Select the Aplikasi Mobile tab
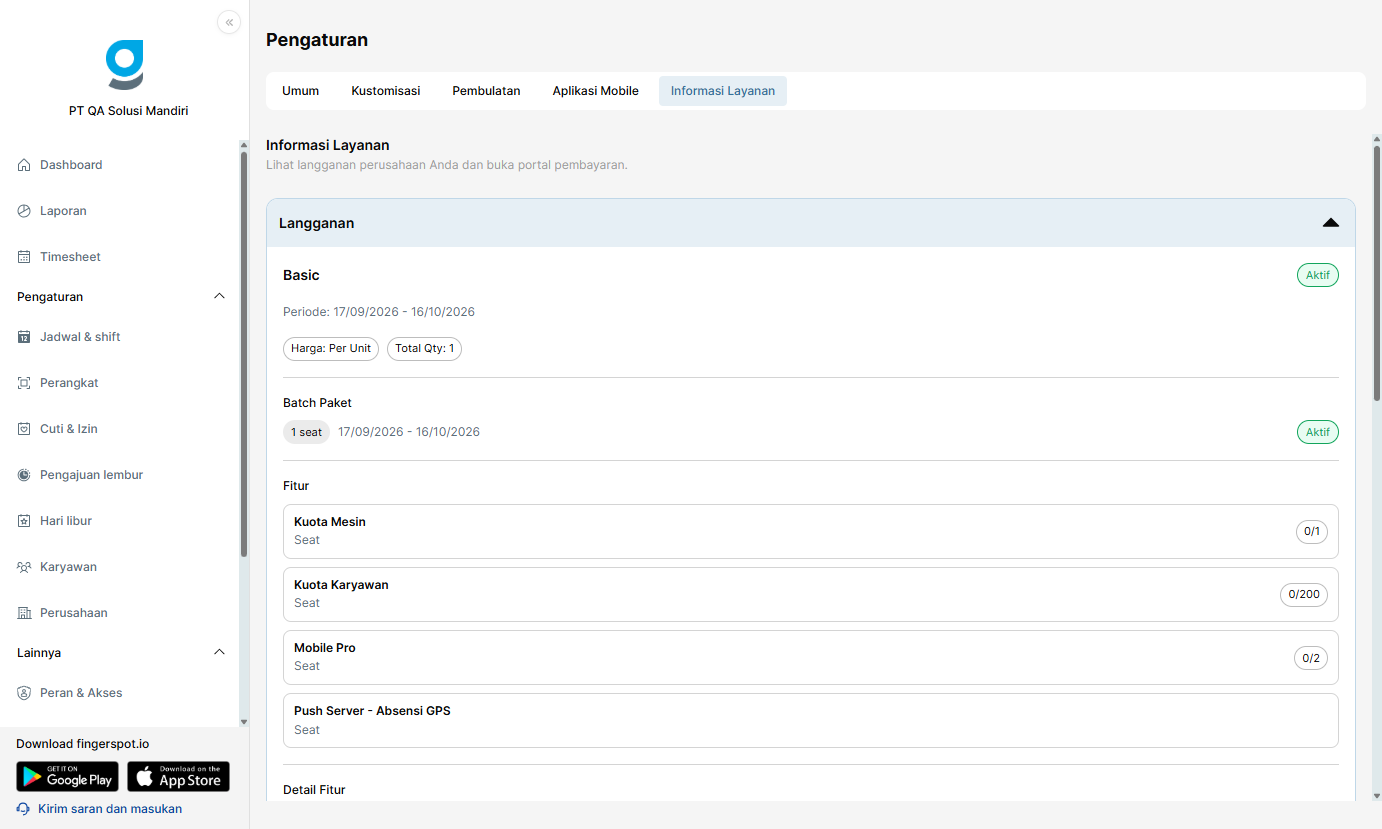 (596, 91)
